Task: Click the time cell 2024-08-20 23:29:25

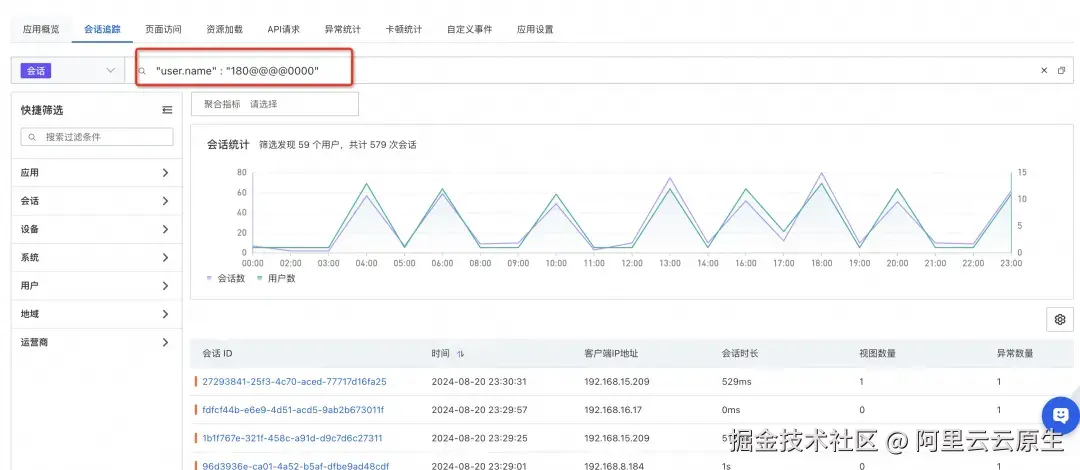Action: [x=479, y=438]
